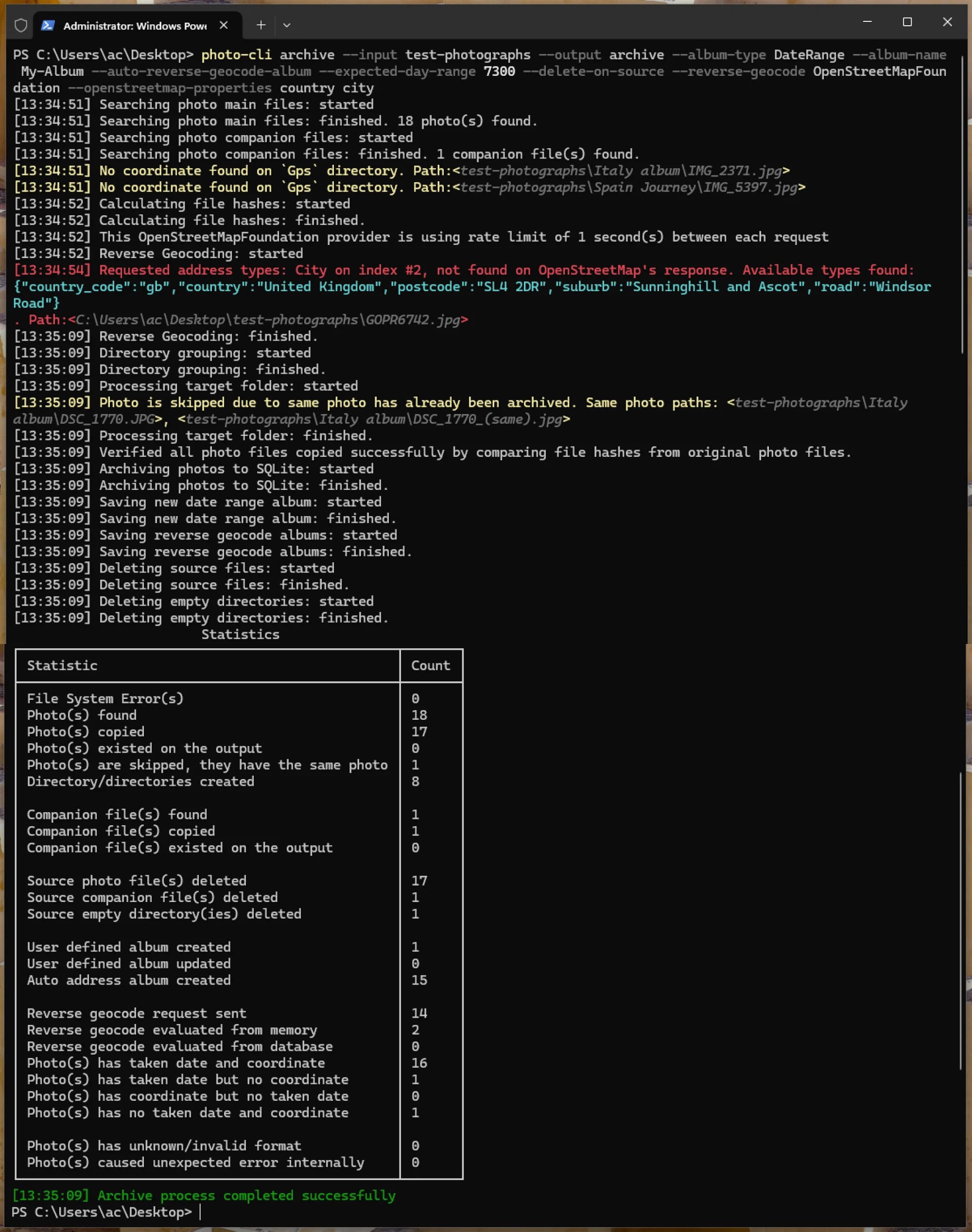
Task: Click the shield icon in title bar
Action: pyautogui.click(x=20, y=25)
